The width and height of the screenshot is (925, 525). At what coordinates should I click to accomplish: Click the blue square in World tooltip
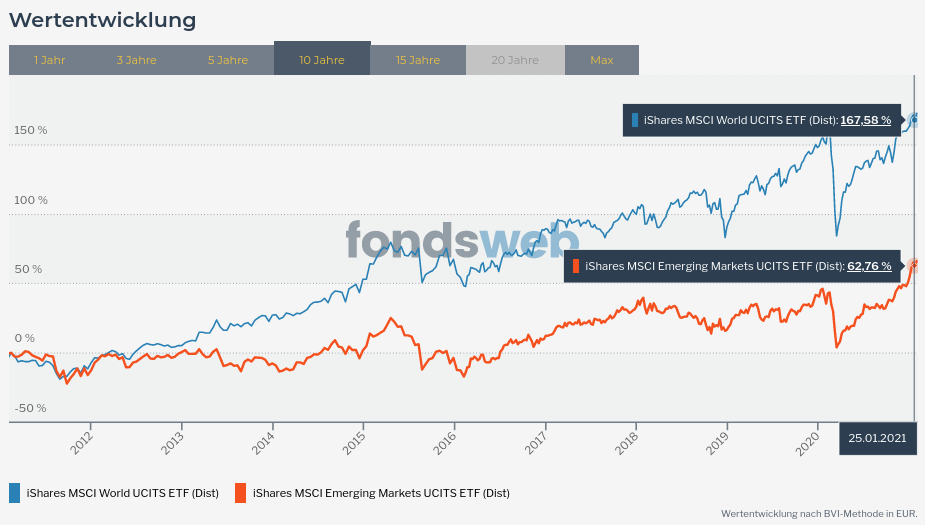tap(635, 120)
